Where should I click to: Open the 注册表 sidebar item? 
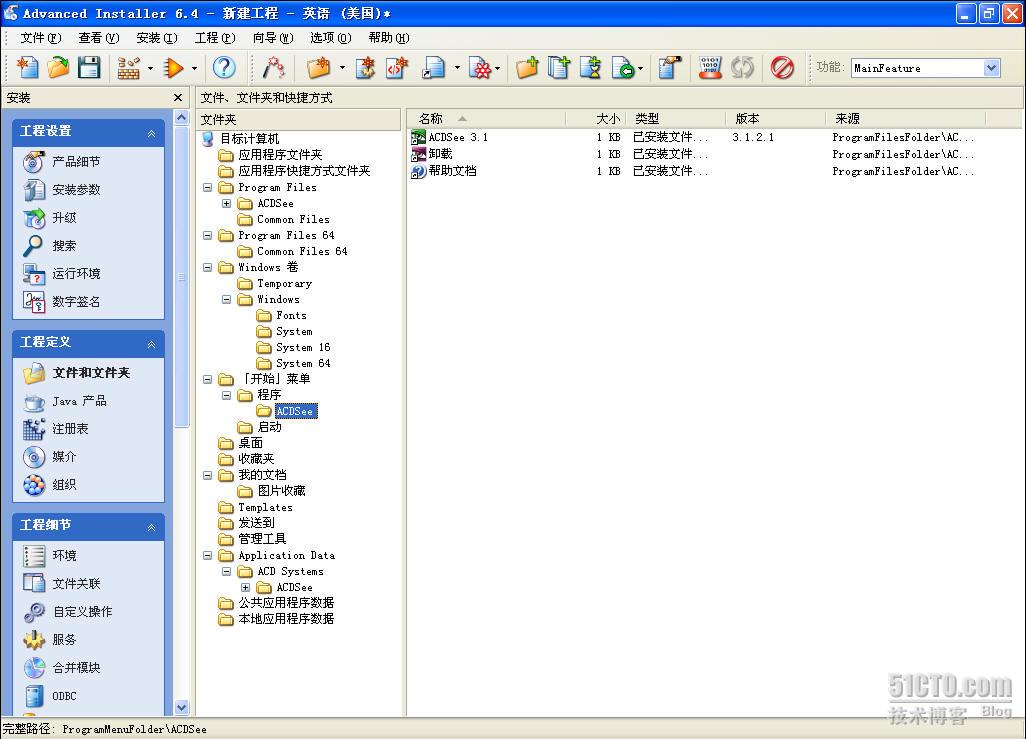click(56, 429)
